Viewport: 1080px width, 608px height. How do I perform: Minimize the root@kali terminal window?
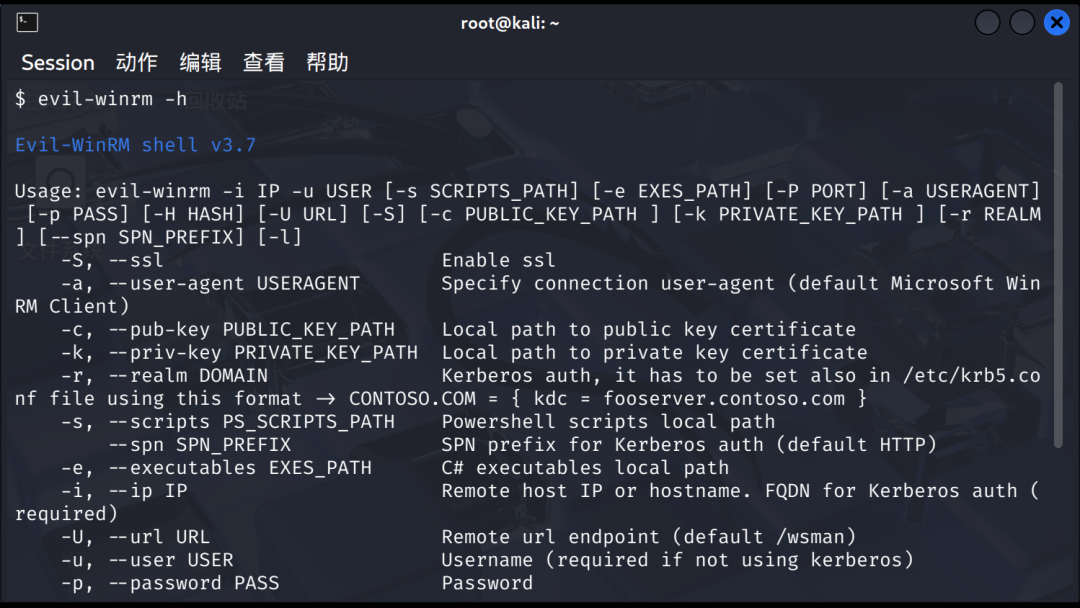(987, 23)
